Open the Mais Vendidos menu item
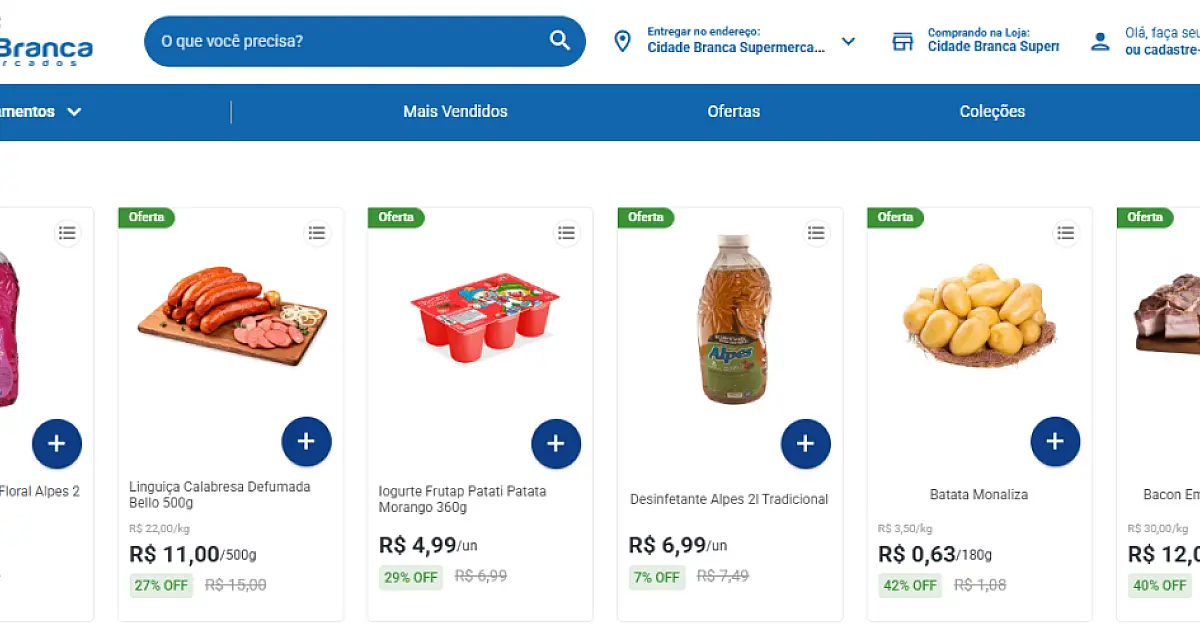1200x630 pixels. point(455,112)
